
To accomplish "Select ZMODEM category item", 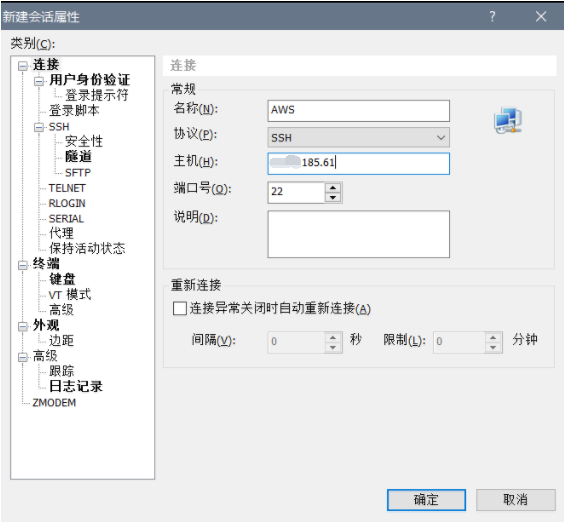I will [54, 403].
